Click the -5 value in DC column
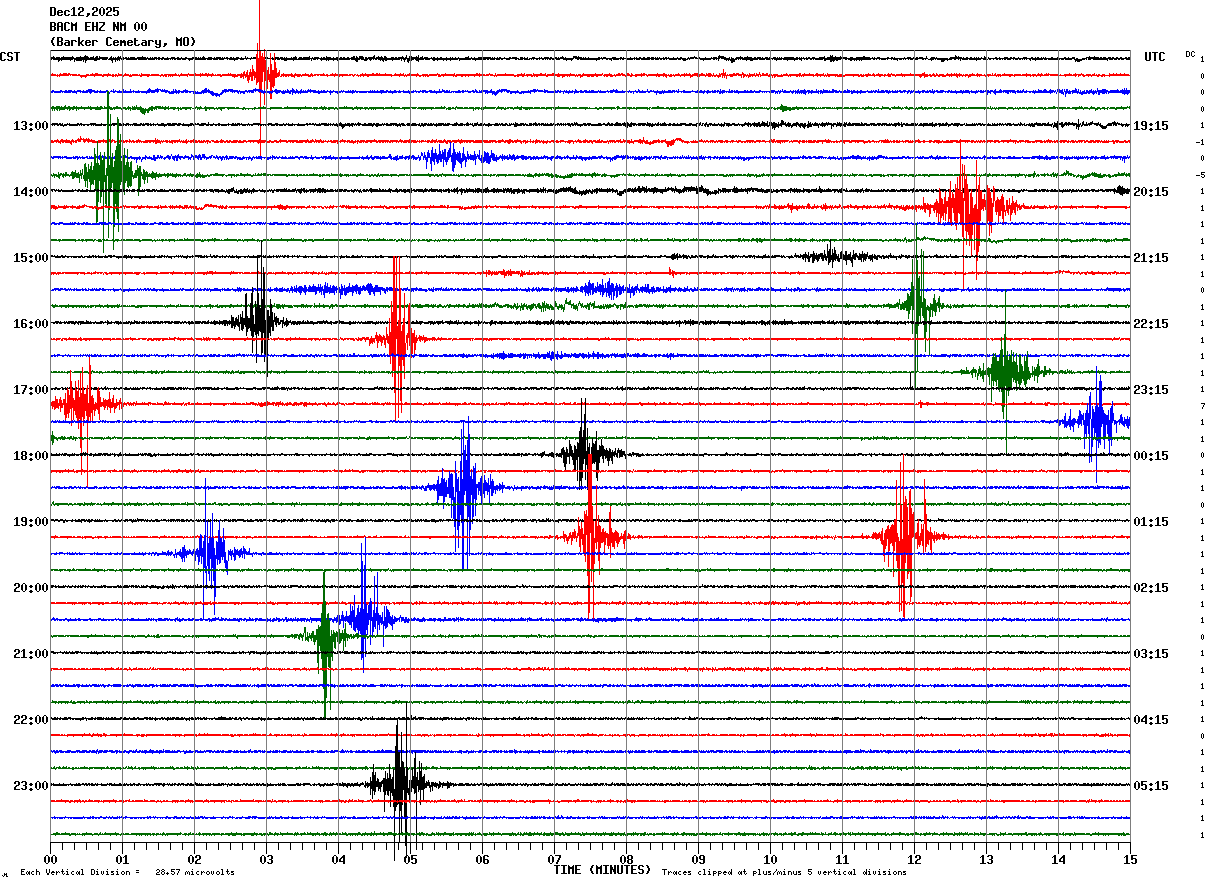 click(1201, 175)
